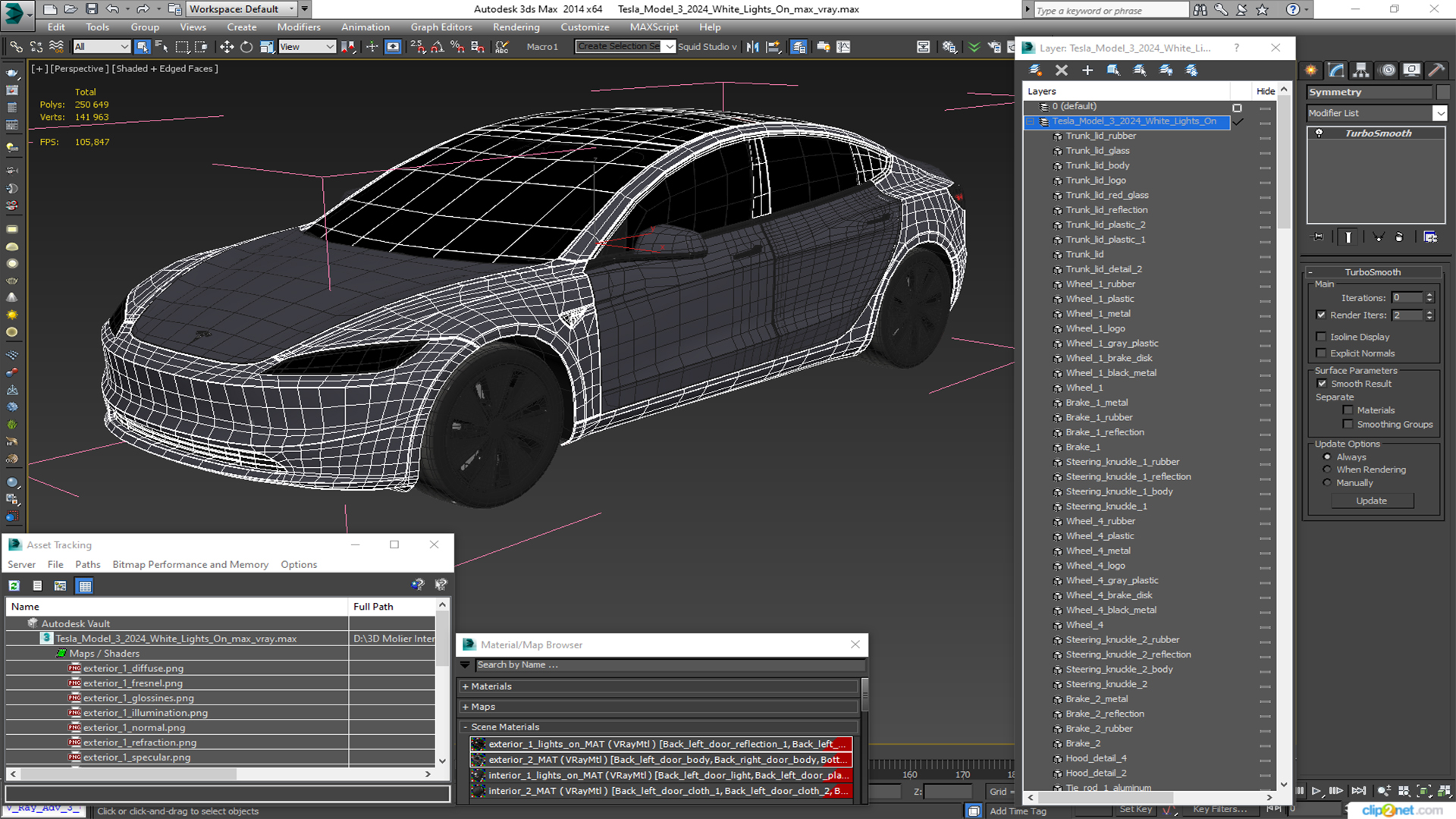Screen dimensions: 1456x819
Task: Open the Create tab in the command panel
Action: (x=1311, y=70)
